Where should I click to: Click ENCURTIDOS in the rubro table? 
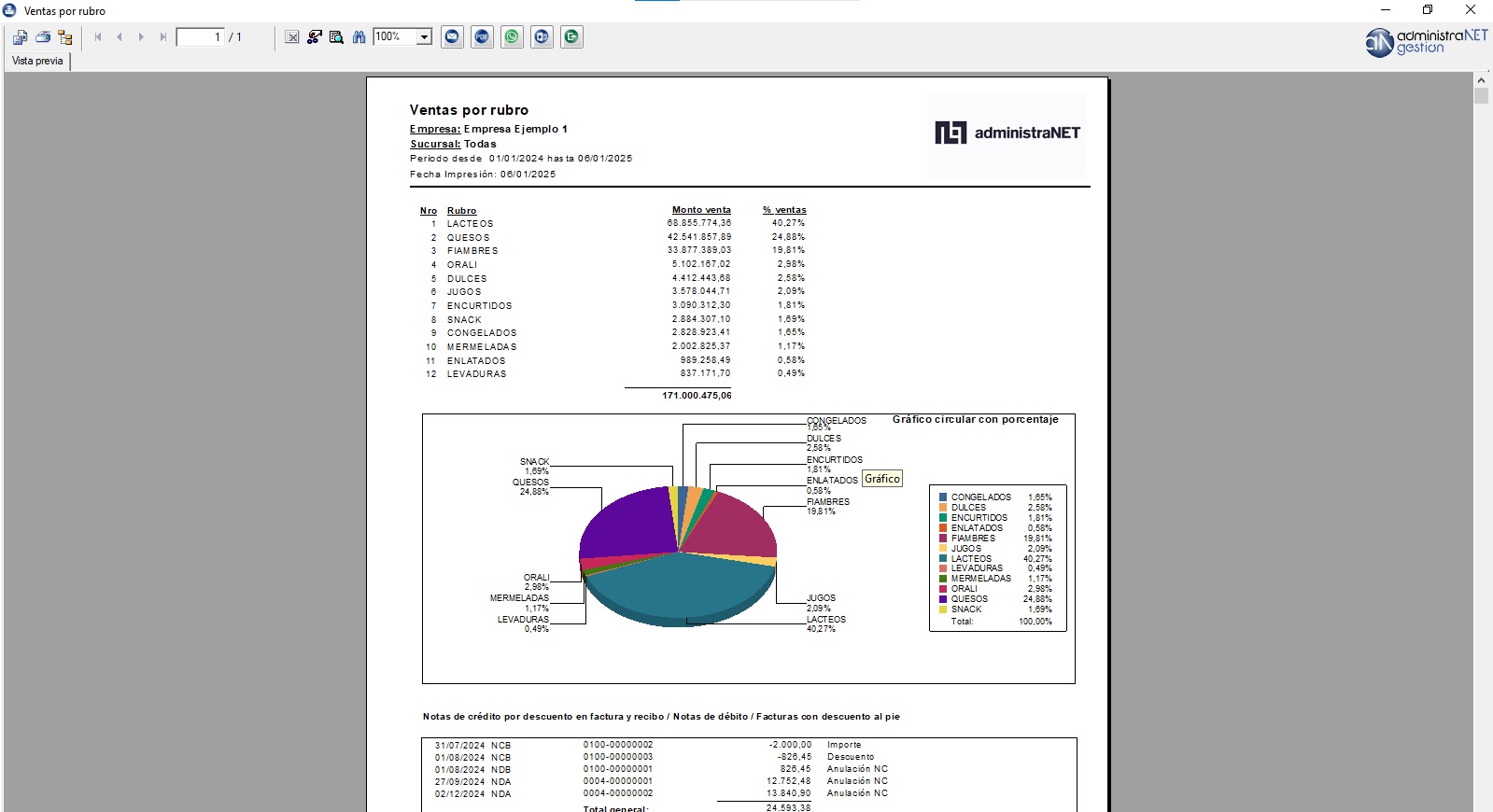coord(479,306)
